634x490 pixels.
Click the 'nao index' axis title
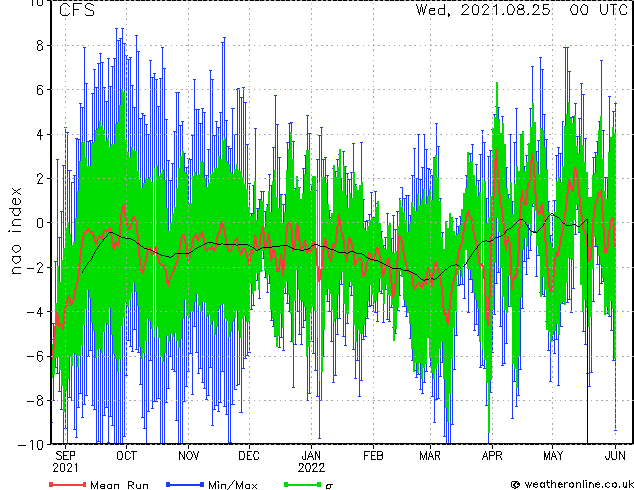click(x=15, y=231)
